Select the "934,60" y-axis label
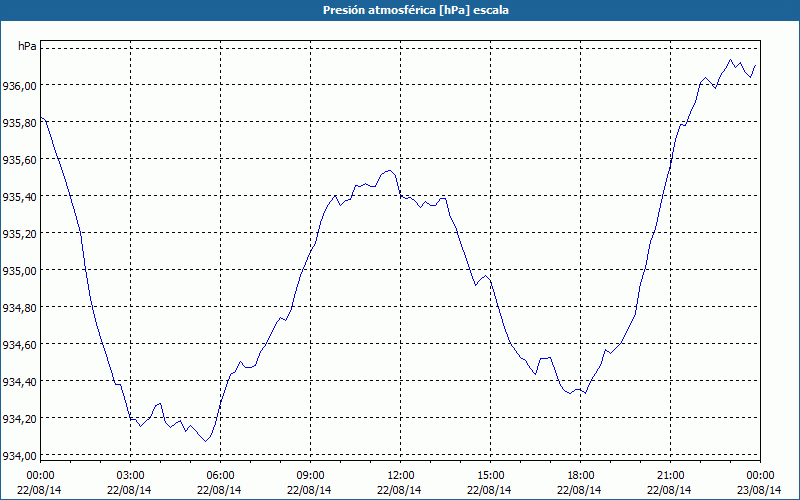Viewport: 800px width, 500px height. (x=19, y=345)
